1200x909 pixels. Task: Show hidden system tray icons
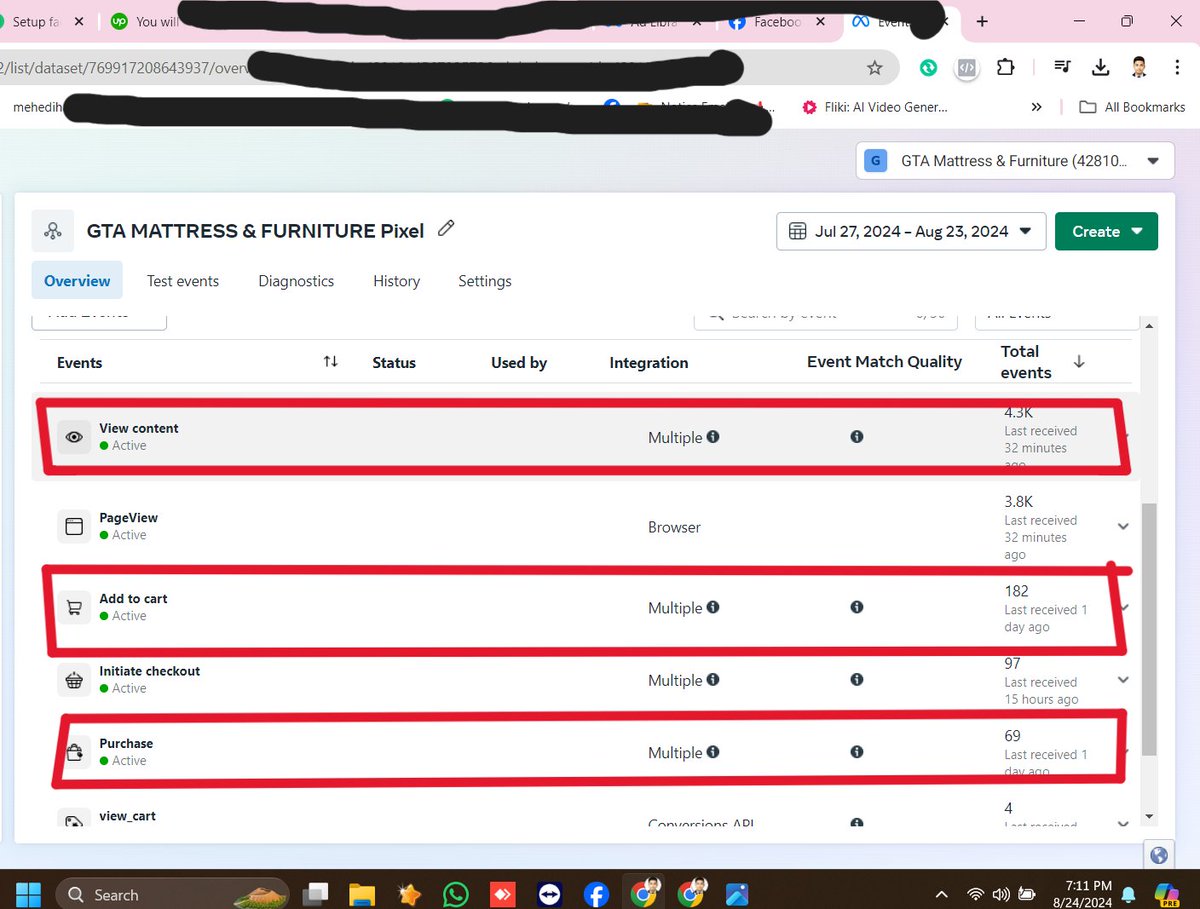tap(941, 894)
